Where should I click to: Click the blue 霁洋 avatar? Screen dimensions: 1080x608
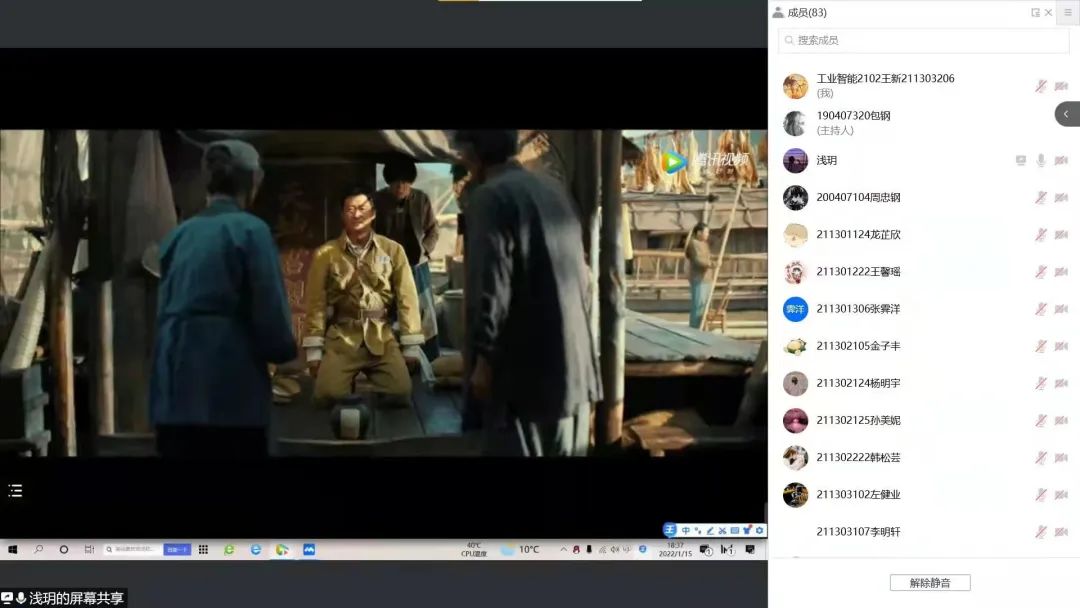(x=796, y=309)
